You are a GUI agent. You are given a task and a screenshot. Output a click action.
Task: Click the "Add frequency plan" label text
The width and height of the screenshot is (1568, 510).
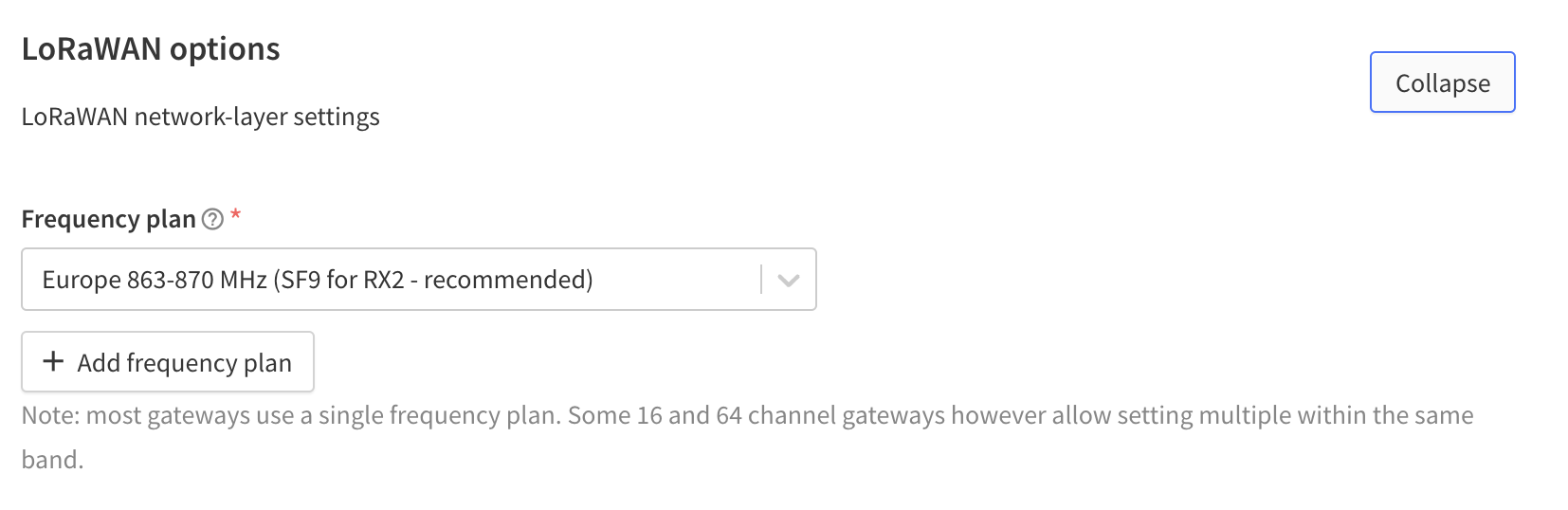pos(184,363)
